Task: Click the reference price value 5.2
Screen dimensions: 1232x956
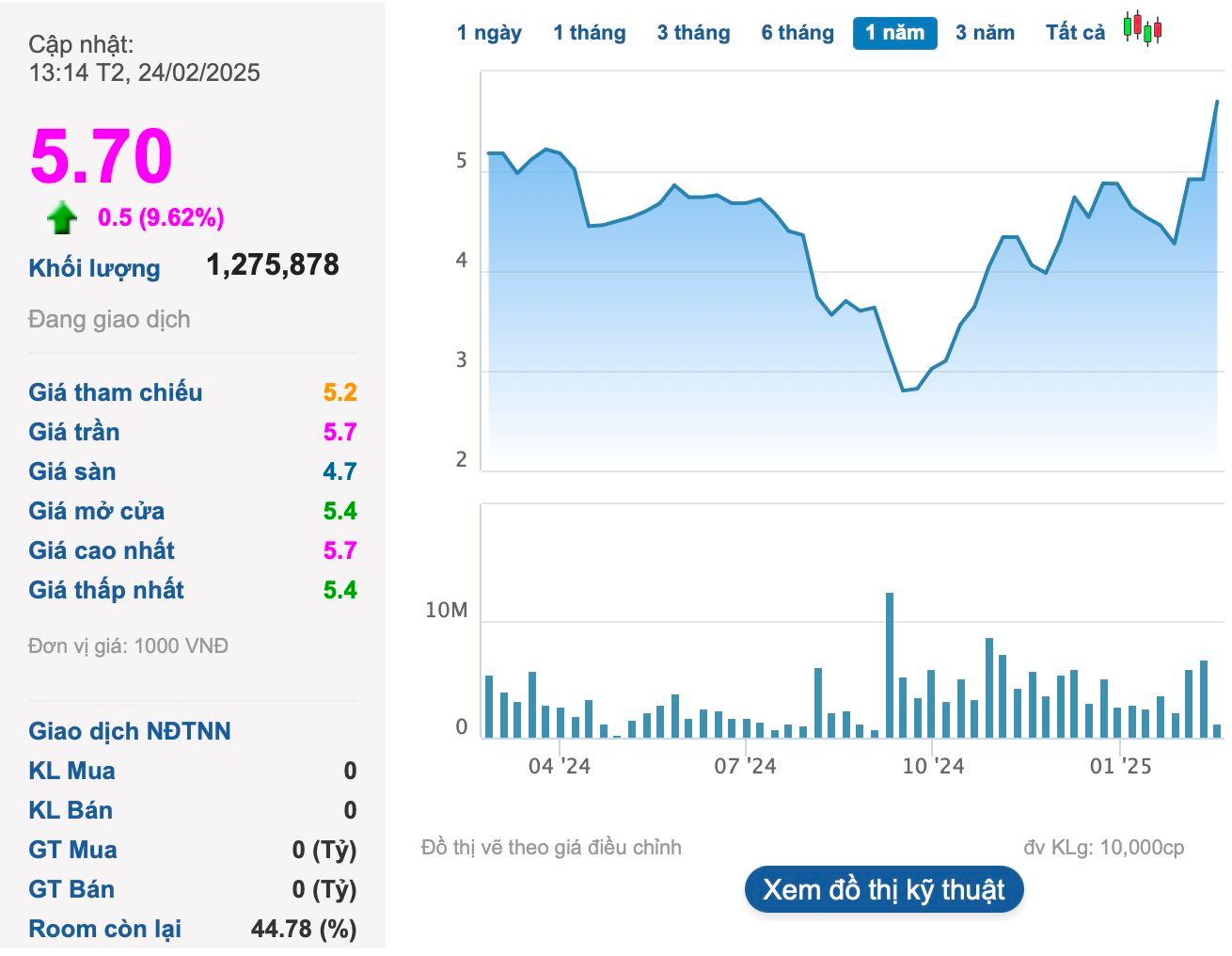Action: click(340, 392)
